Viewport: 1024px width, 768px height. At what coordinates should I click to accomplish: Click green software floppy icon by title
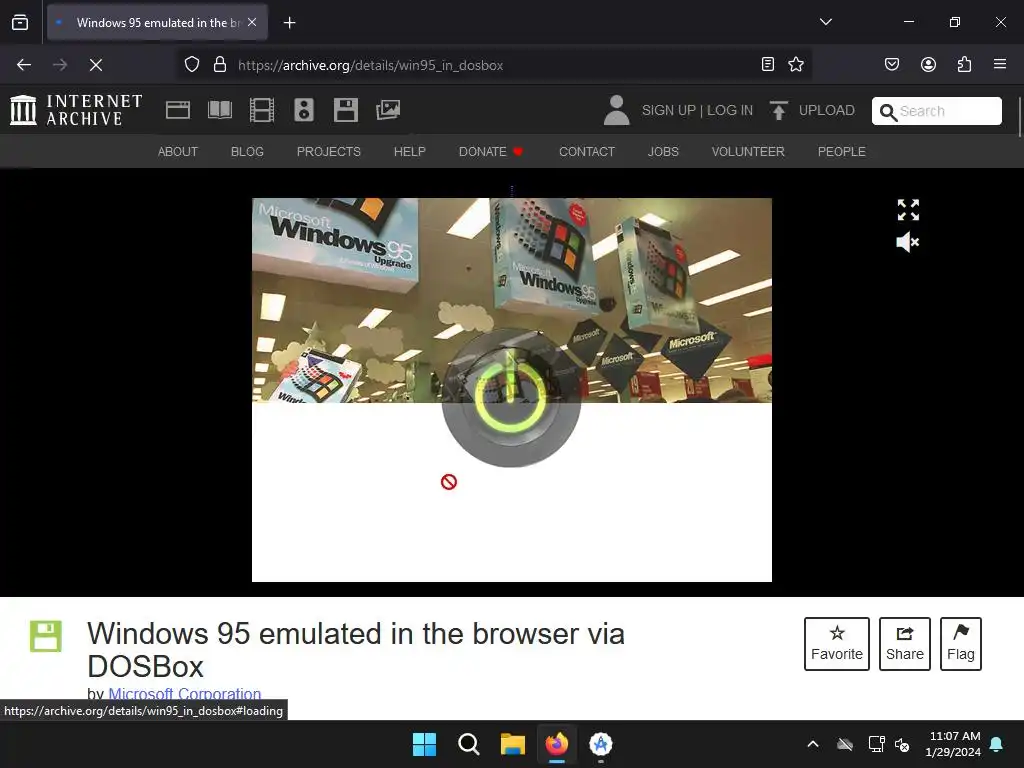pyautogui.click(x=46, y=636)
